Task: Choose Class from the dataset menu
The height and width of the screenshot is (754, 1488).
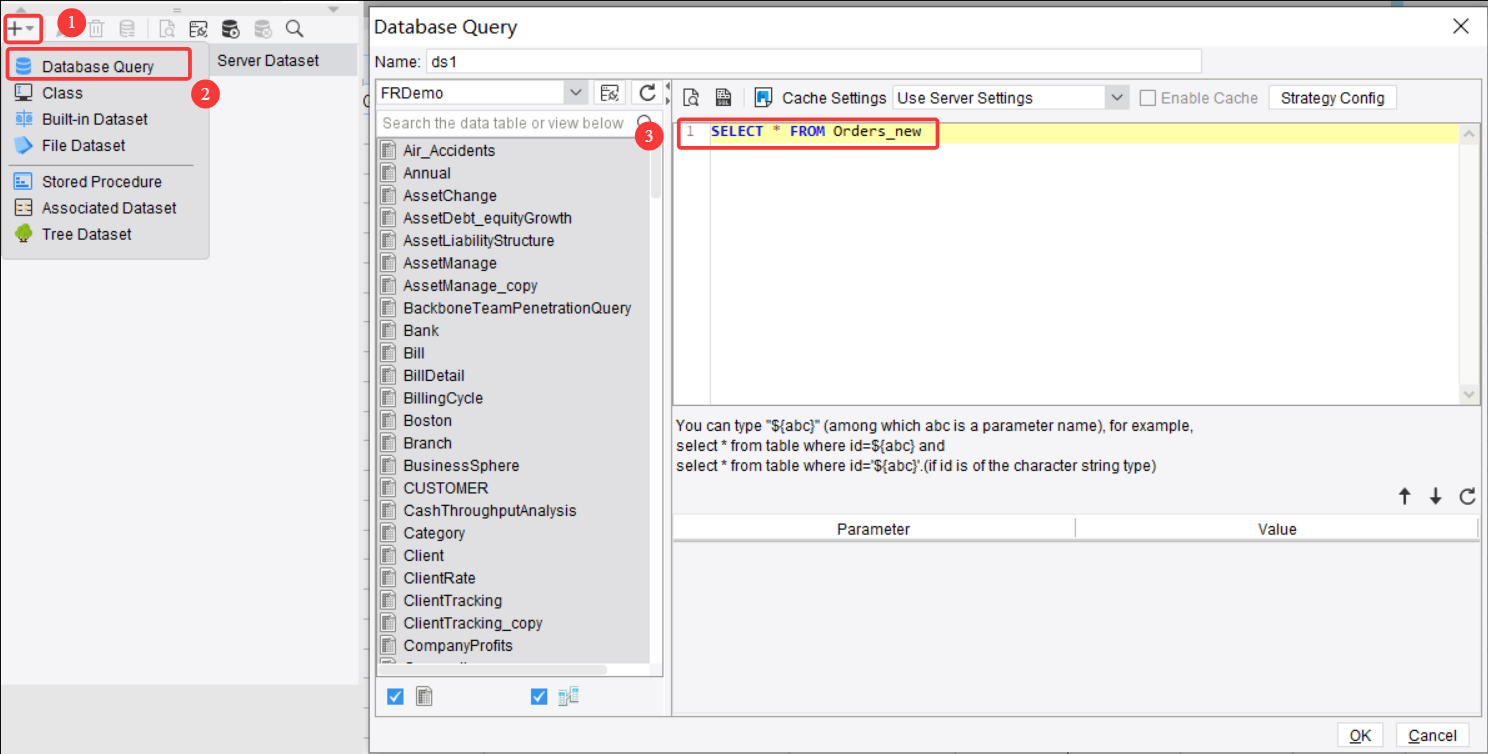Action: tap(62, 93)
